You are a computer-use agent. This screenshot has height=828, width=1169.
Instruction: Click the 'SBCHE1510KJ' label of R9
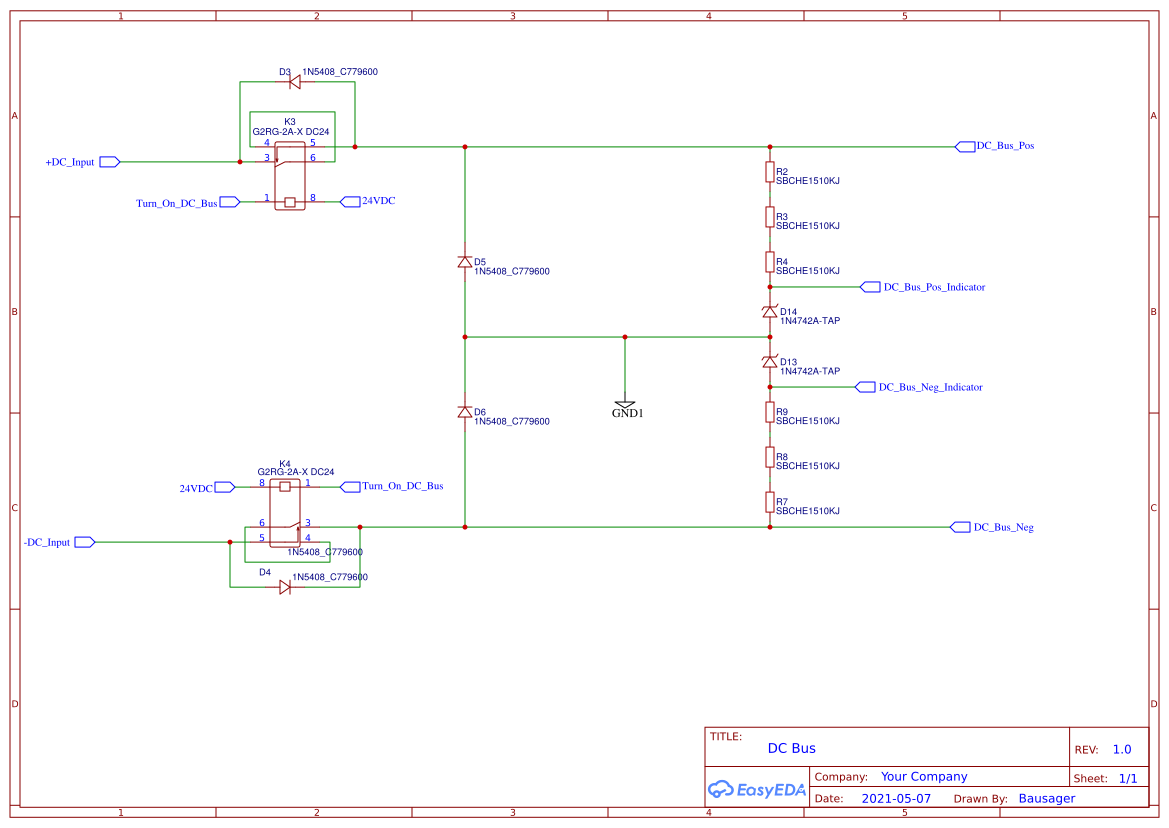click(808, 421)
